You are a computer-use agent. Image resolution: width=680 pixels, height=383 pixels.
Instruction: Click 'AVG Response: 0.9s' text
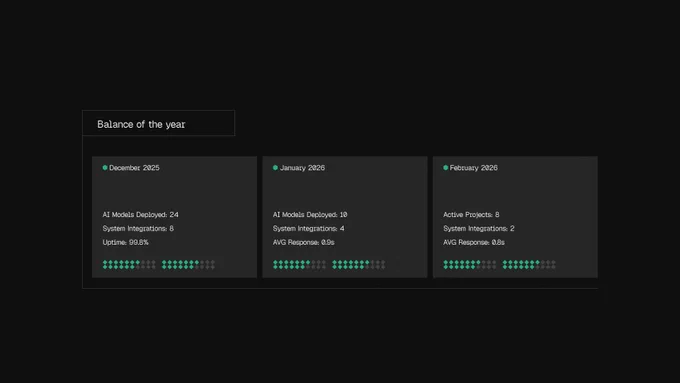(304, 242)
